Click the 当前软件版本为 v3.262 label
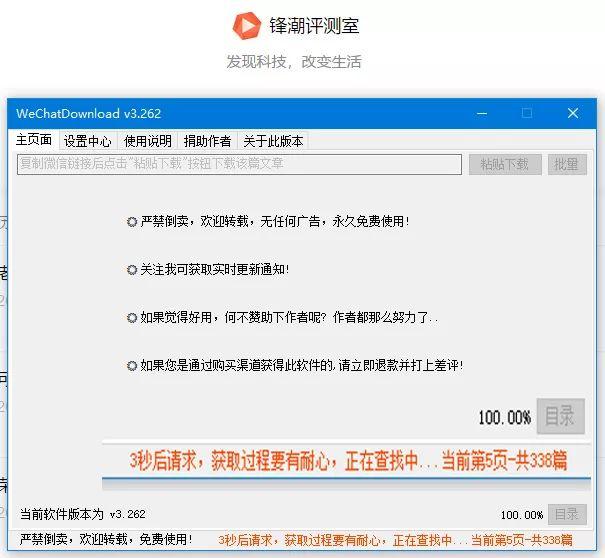 tap(83, 514)
